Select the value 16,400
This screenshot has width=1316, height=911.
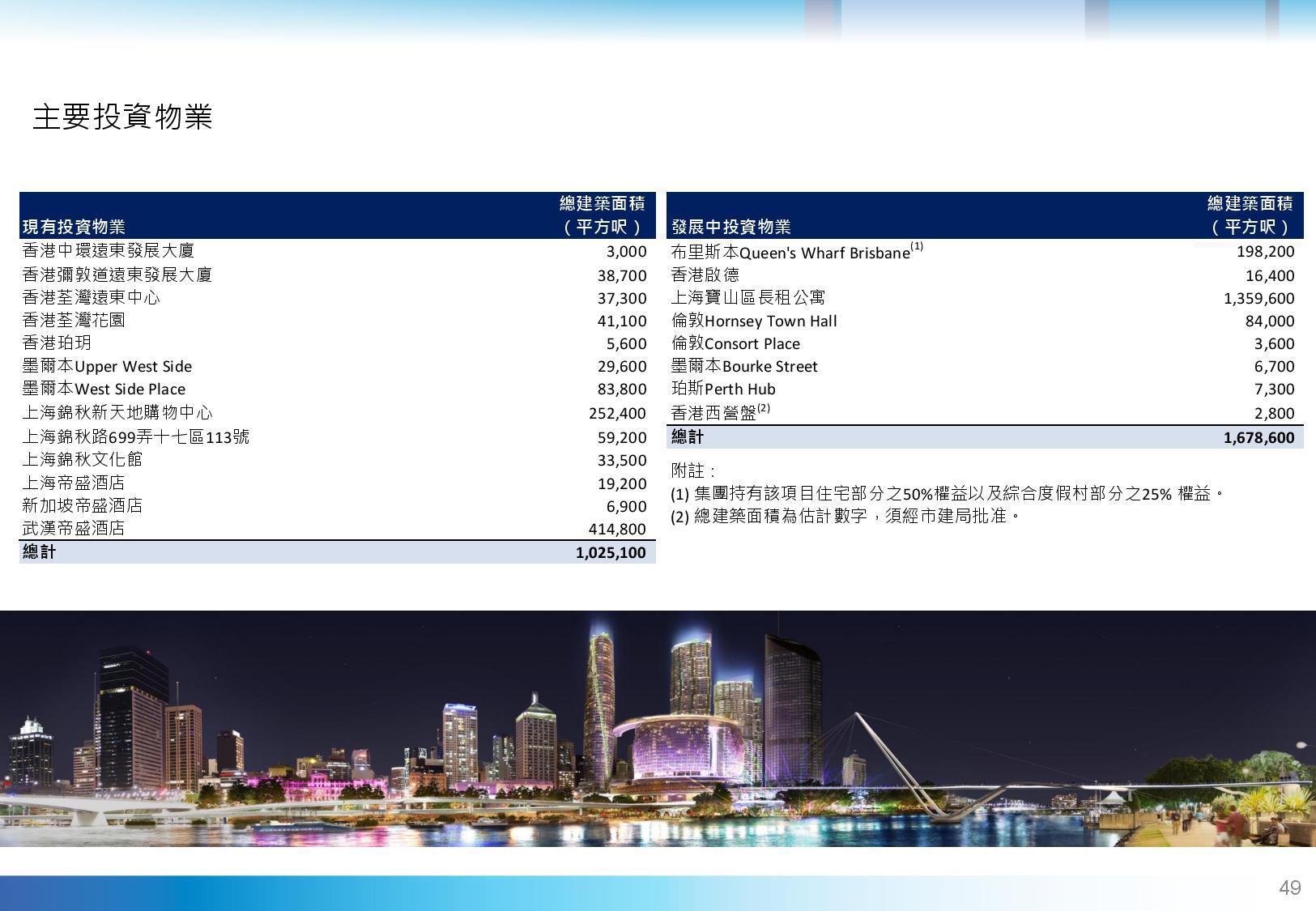[x=1270, y=275]
